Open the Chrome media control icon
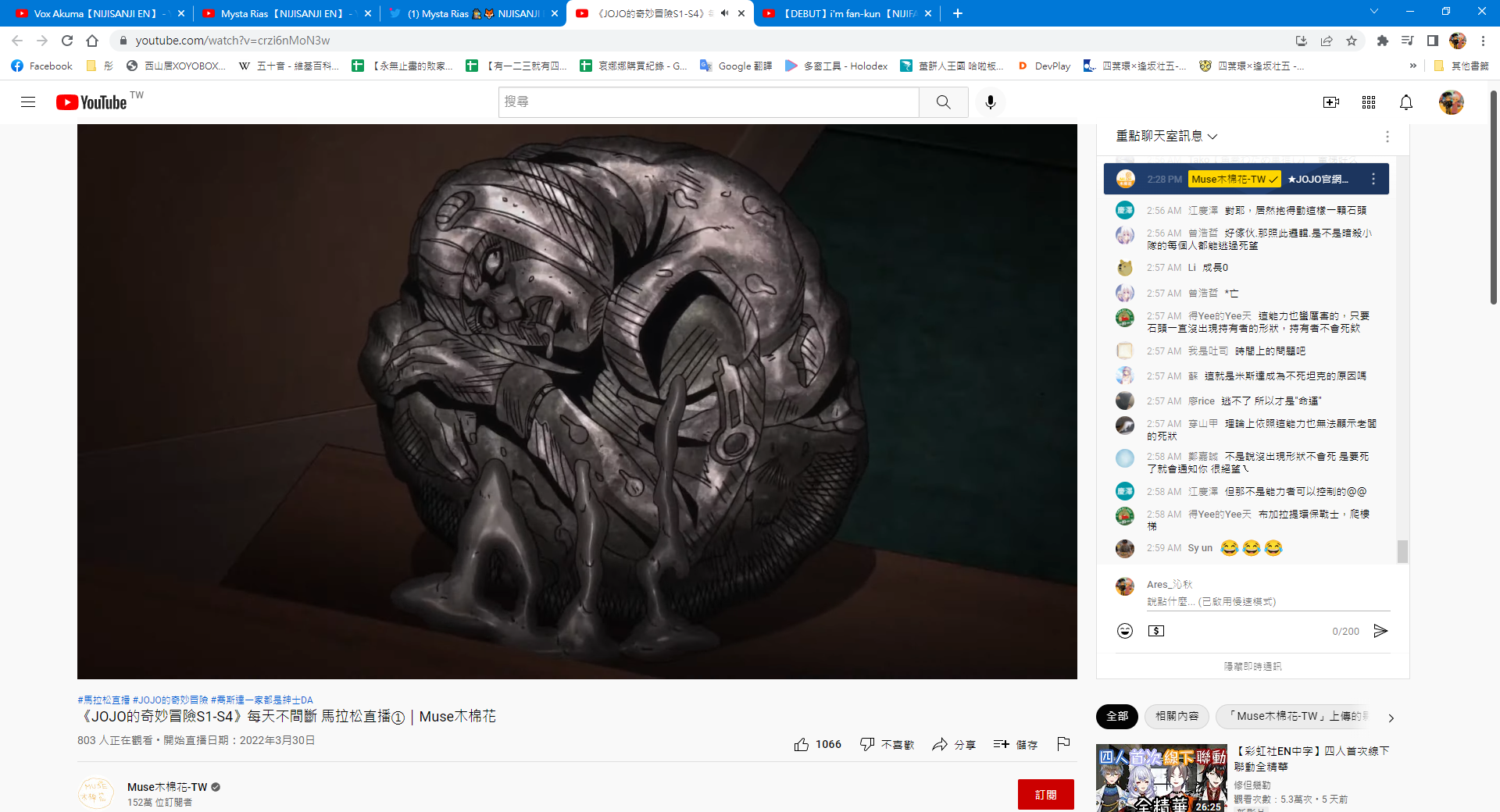The width and height of the screenshot is (1500, 812). [1408, 41]
